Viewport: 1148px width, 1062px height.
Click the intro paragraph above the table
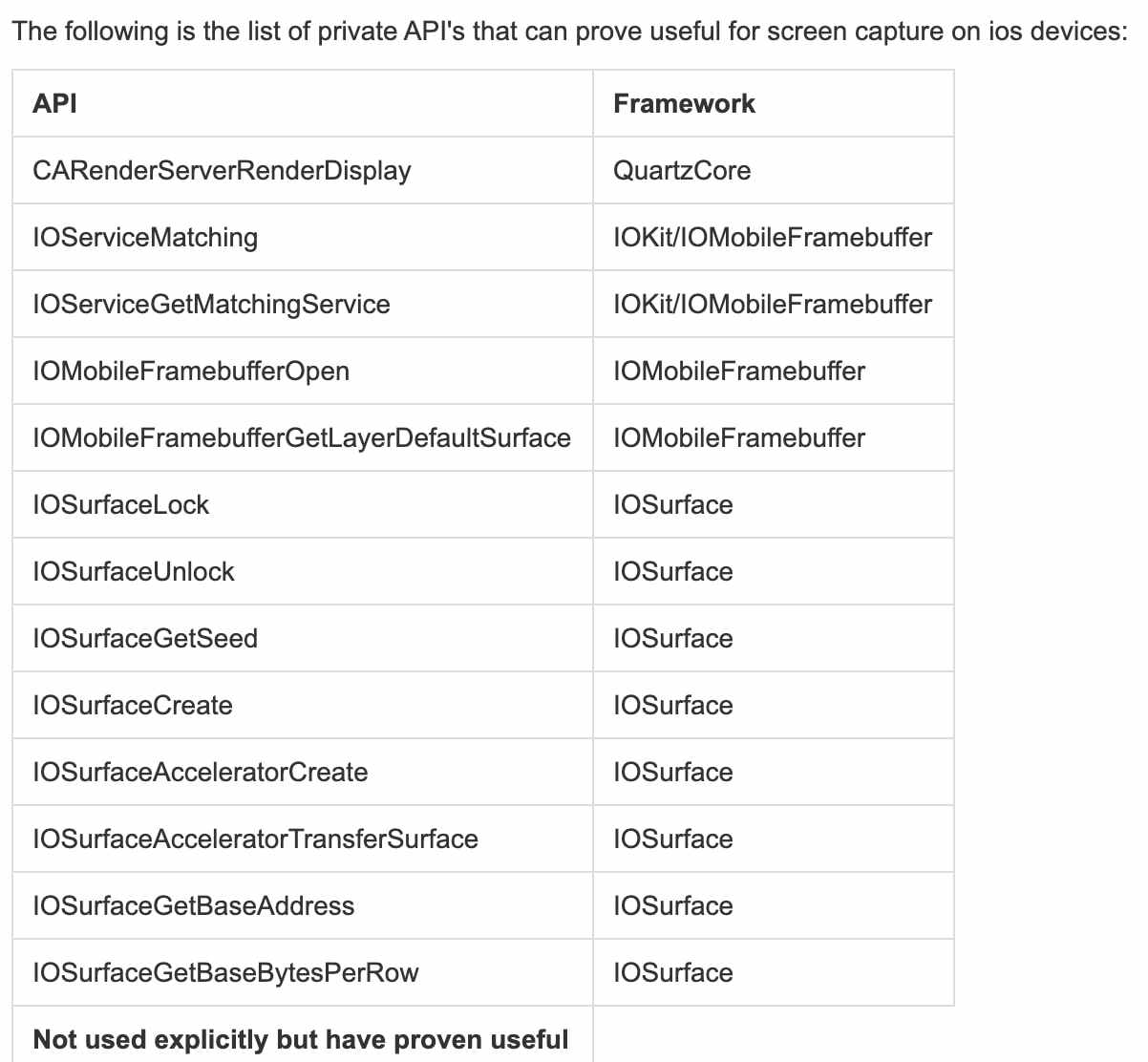click(570, 31)
